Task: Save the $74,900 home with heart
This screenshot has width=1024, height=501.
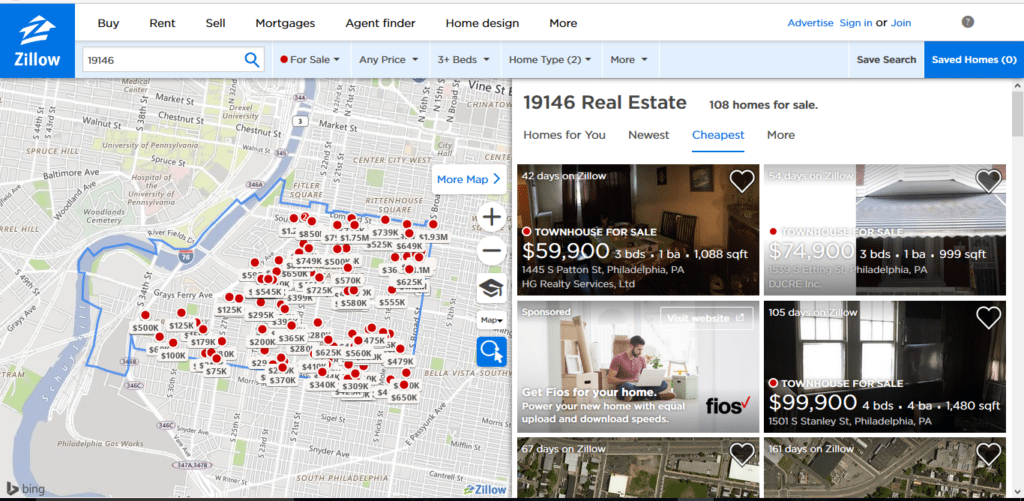Action: pos(988,181)
